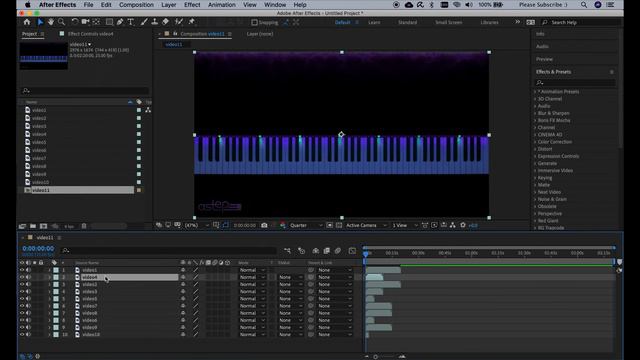Switch to the Standard workspace

407,22
